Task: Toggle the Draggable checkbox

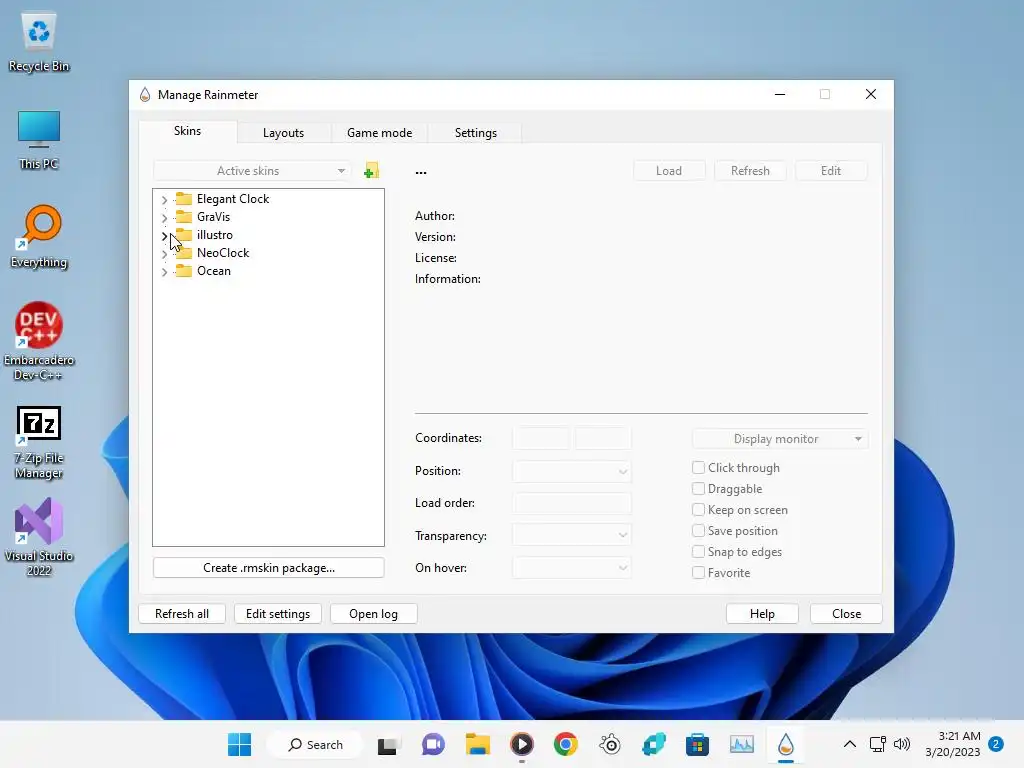Action: pyautogui.click(x=698, y=488)
